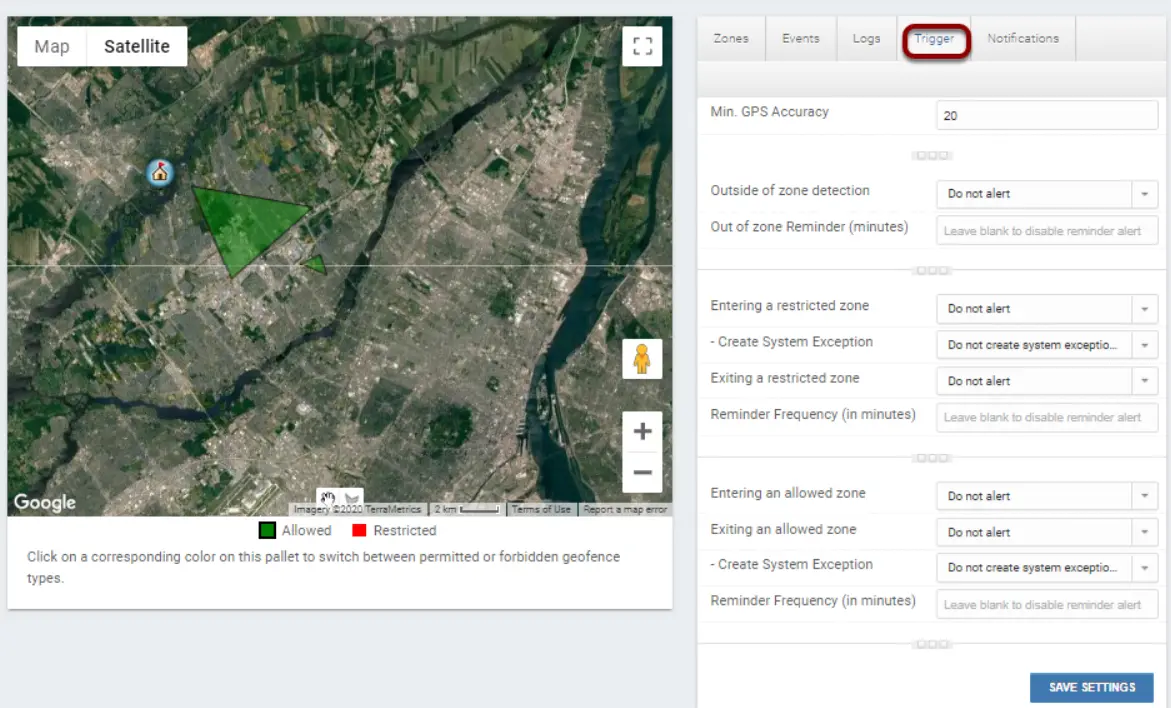Viewport: 1171px width, 708px height.
Task: Select the green Allowed geofence swatch
Action: pos(266,531)
